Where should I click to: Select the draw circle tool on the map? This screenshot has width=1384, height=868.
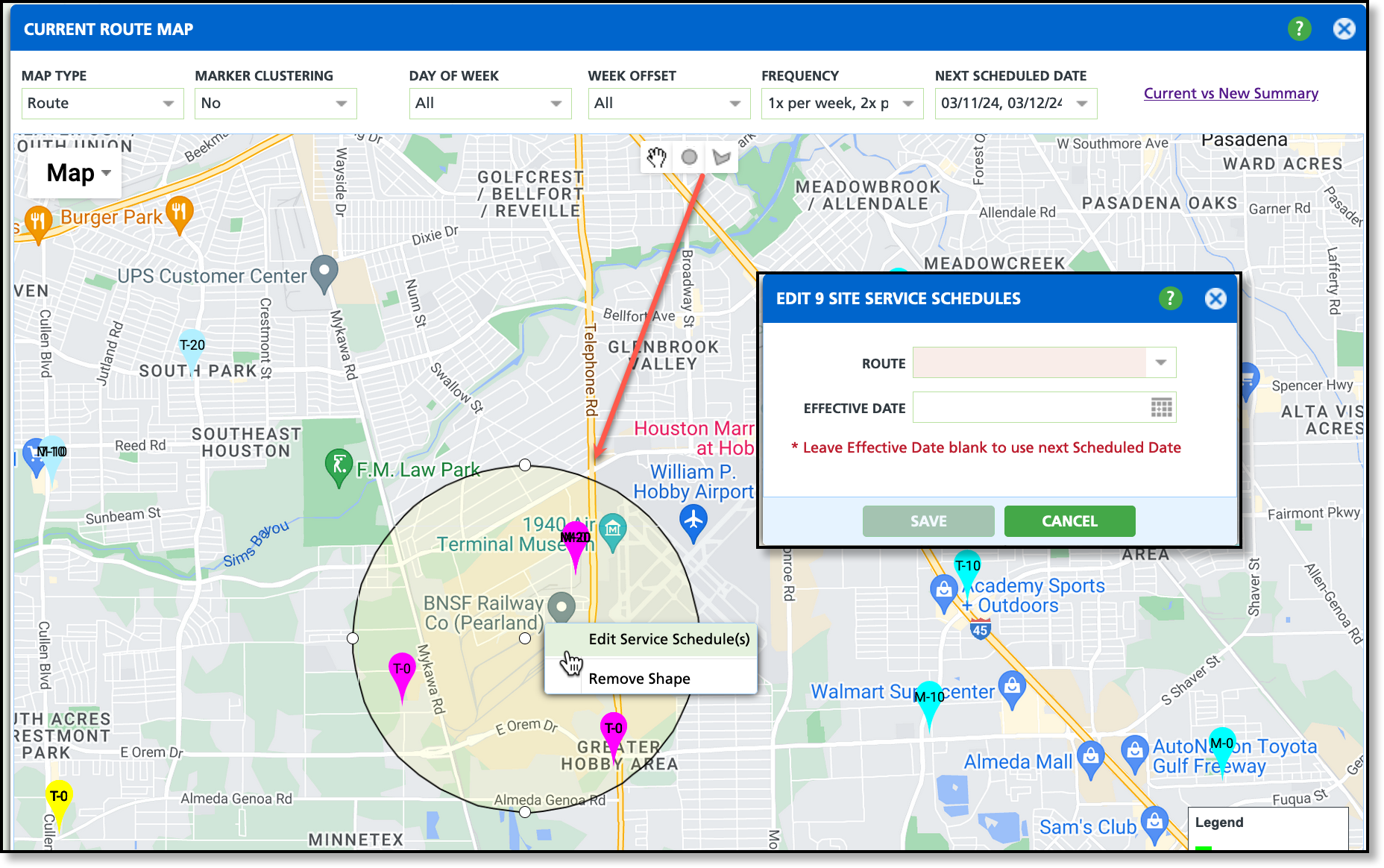689,157
